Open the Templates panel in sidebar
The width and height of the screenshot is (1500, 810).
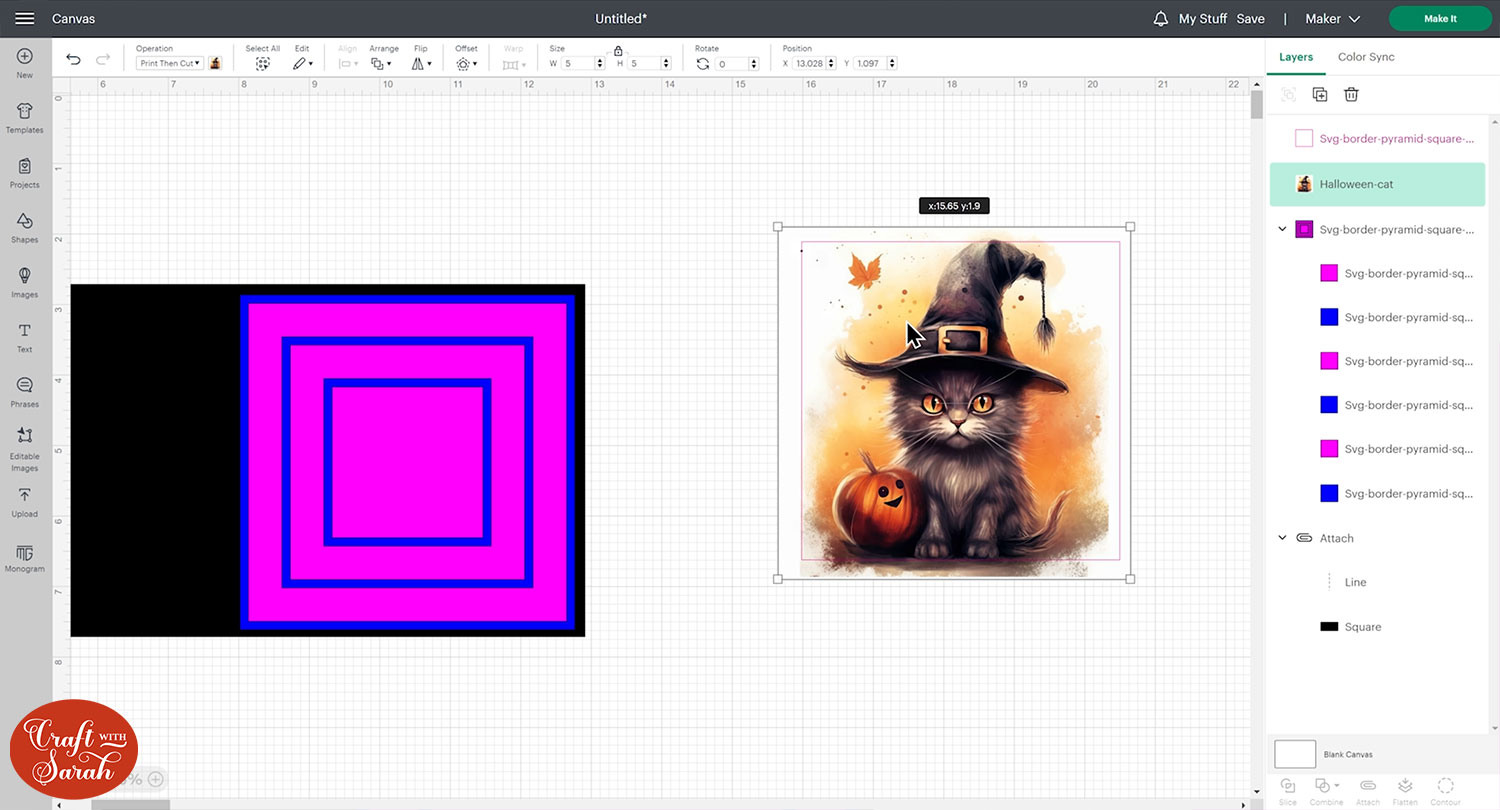[24, 117]
